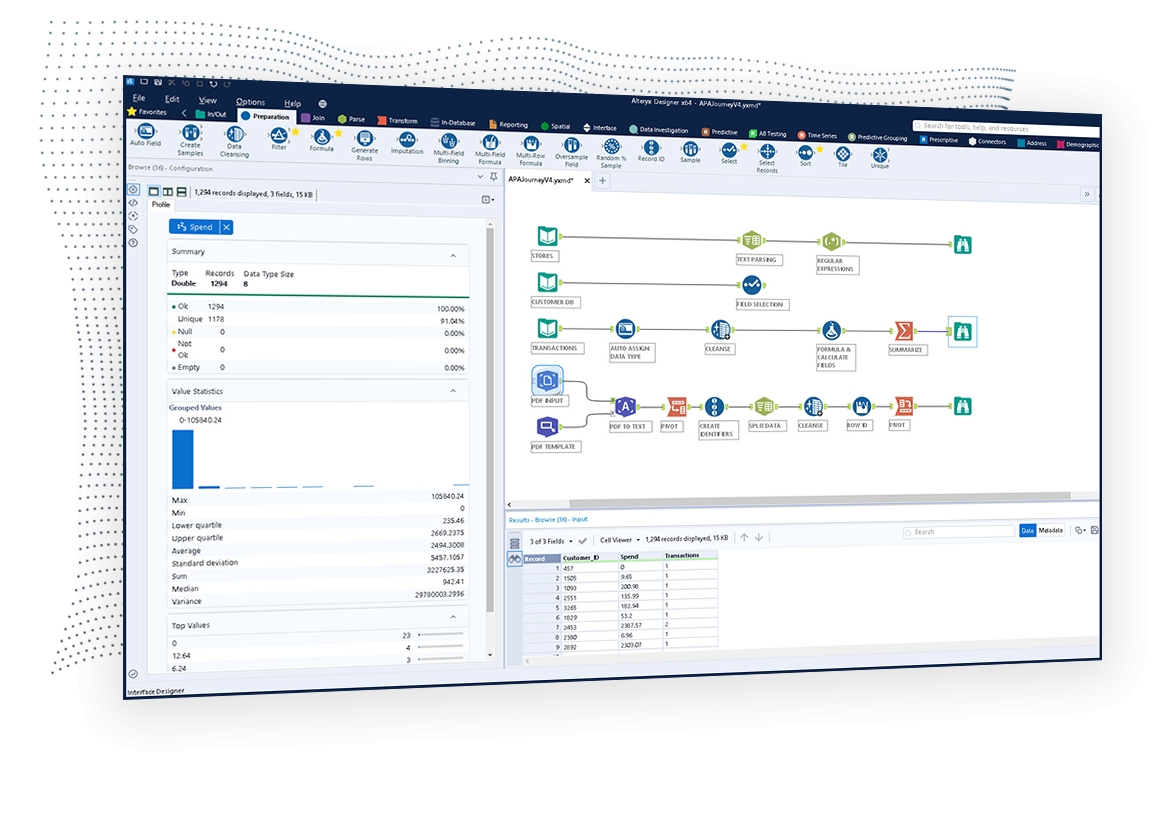Screen dimensions: 1163x818
Task: Click the TEXT PARSING node on canvas
Action: point(751,240)
